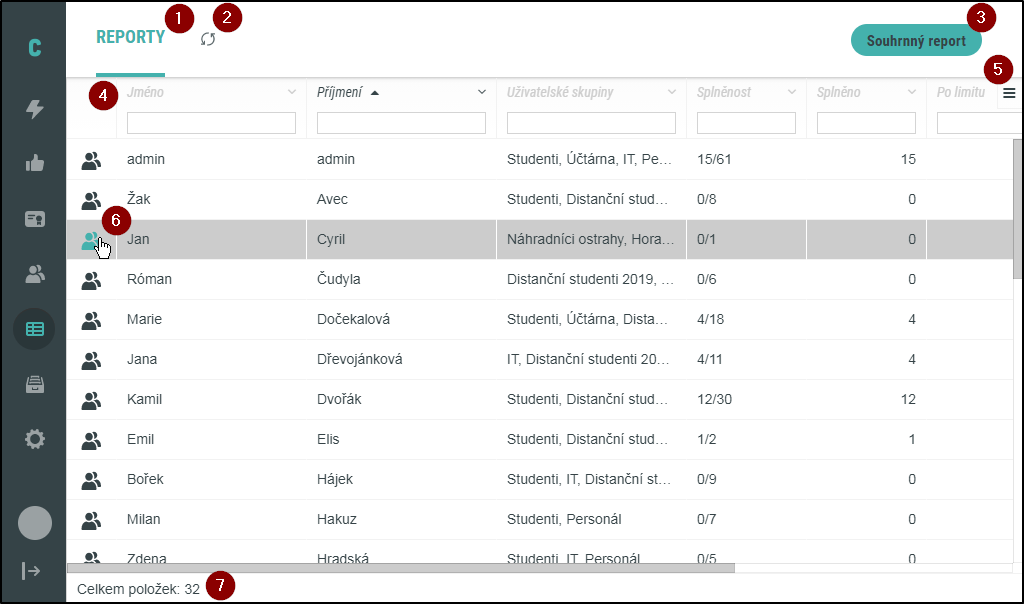
Task: Expand the Jméno column dropdown
Action: pyautogui.click(x=292, y=93)
